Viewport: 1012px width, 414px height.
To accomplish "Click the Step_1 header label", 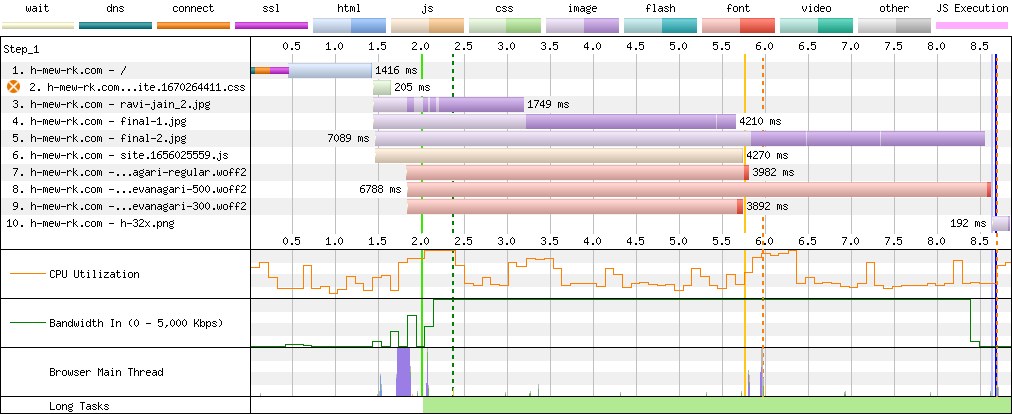I will (x=21, y=49).
